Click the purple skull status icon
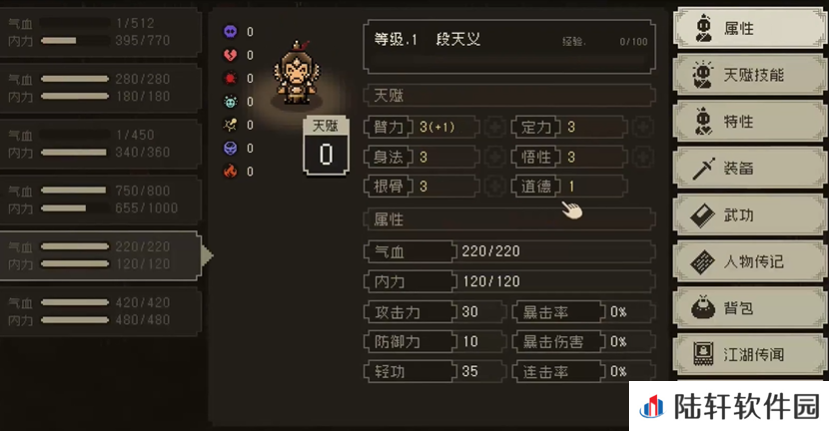The image size is (829, 431). 230,32
